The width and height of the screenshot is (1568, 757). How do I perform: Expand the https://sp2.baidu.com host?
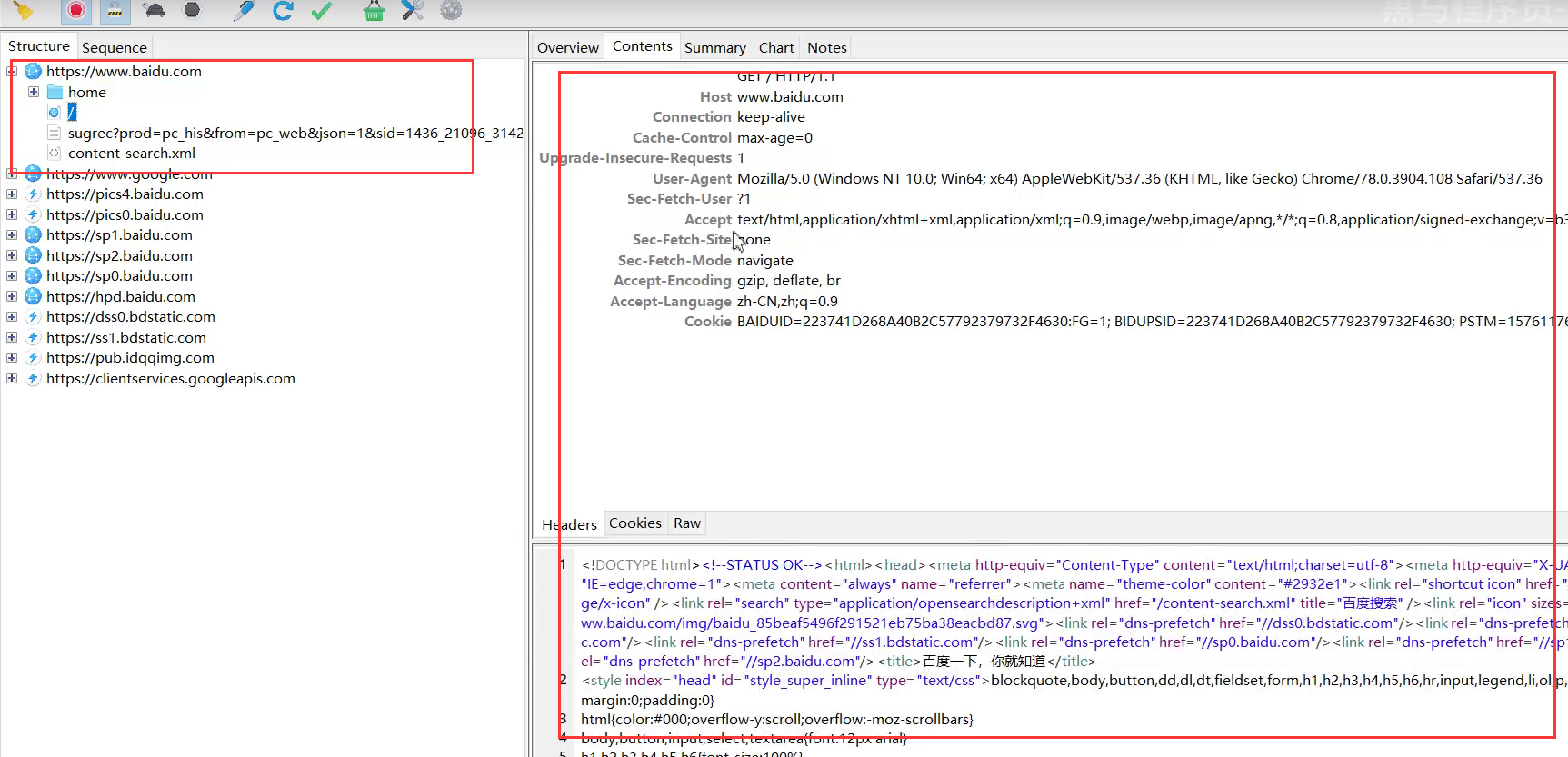tap(12, 255)
